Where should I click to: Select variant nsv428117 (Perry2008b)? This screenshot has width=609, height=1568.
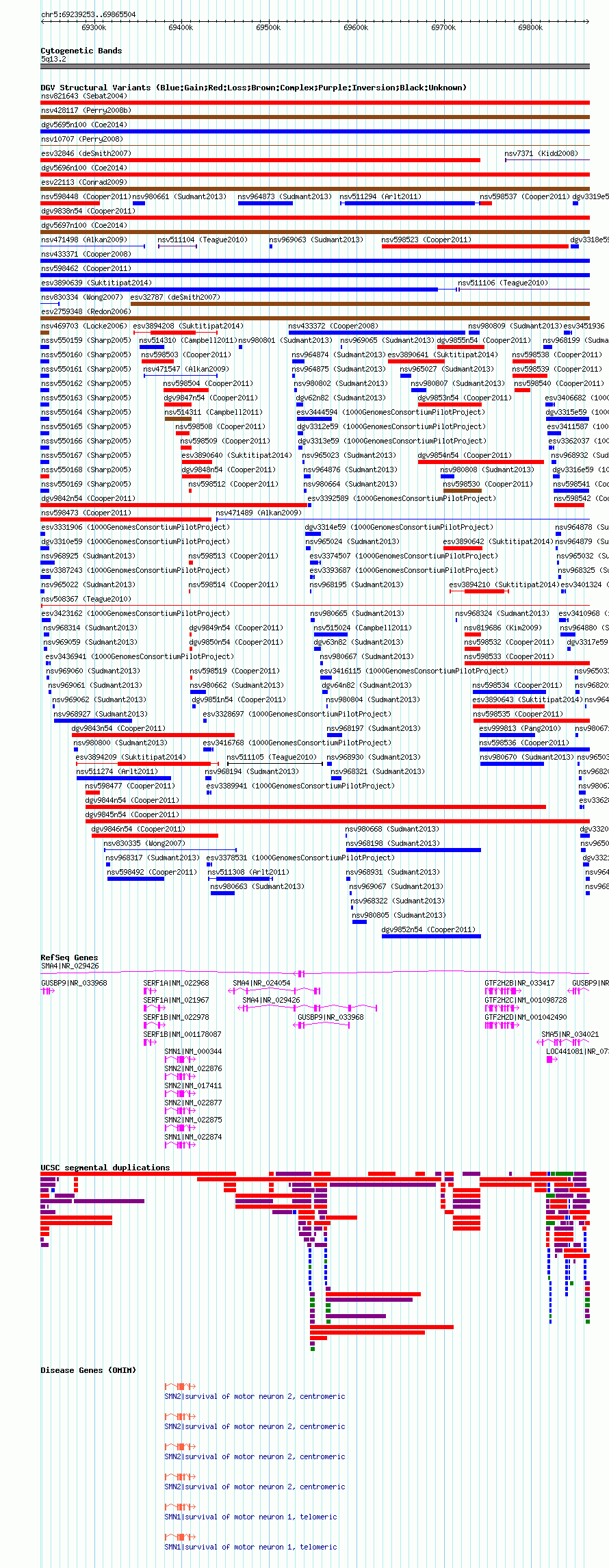tap(86, 110)
